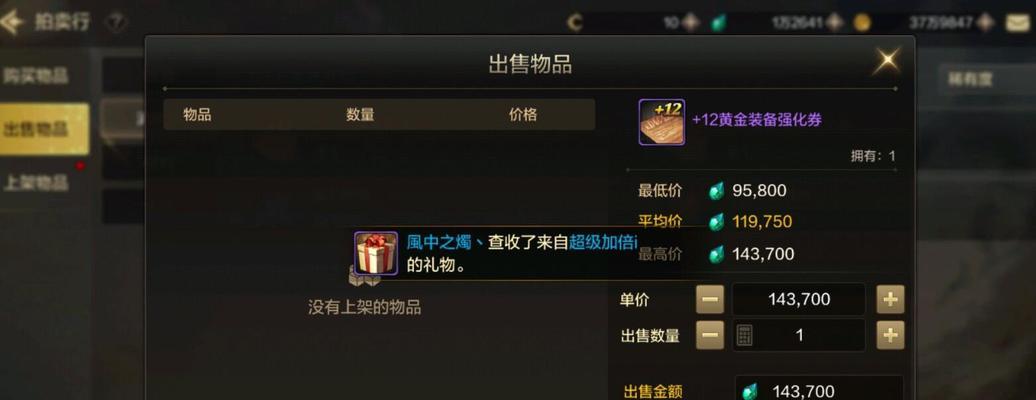Screen dimensions: 1036x400
Task: Switch to the 上架物品 tab
Action: click(36, 182)
